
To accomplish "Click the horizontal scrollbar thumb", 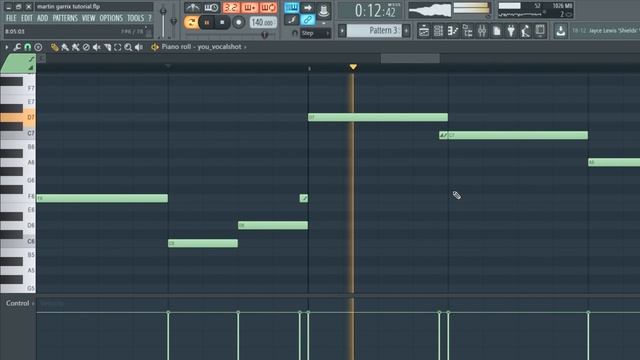I will coord(410,58).
